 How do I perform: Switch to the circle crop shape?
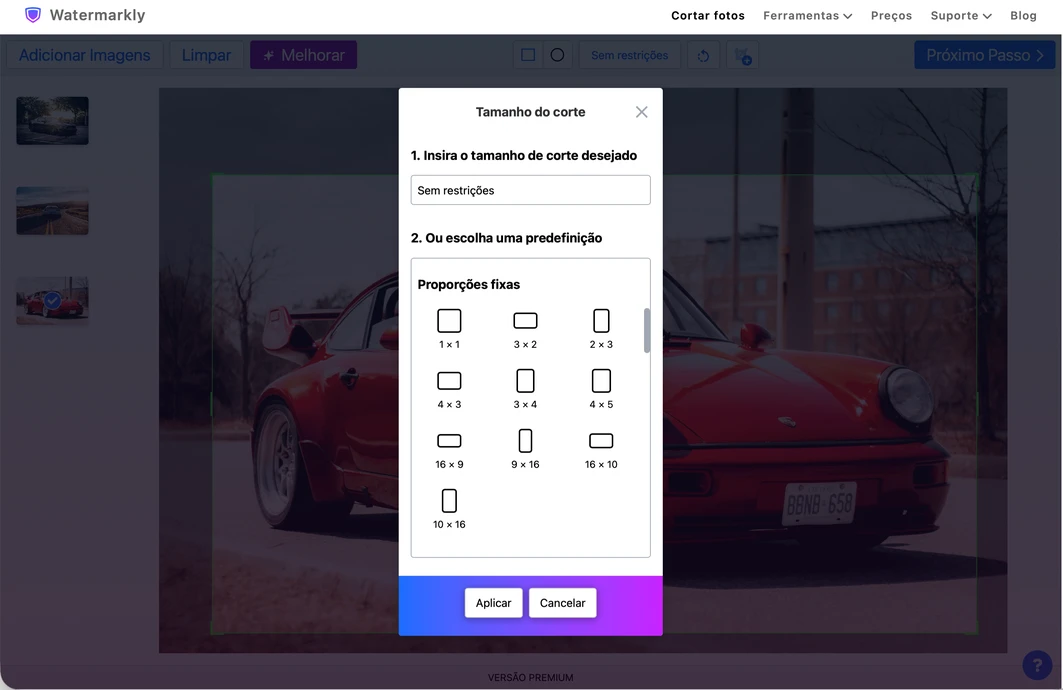pos(557,55)
